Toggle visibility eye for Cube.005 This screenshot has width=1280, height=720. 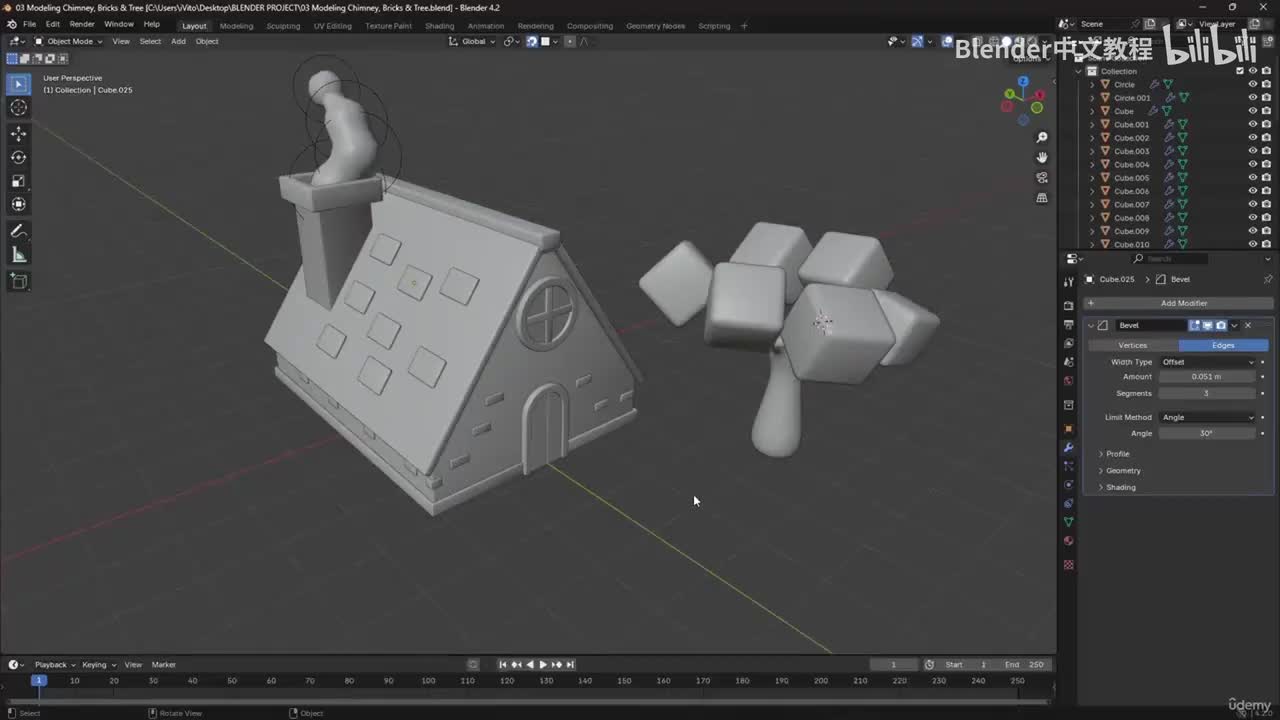click(1252, 178)
